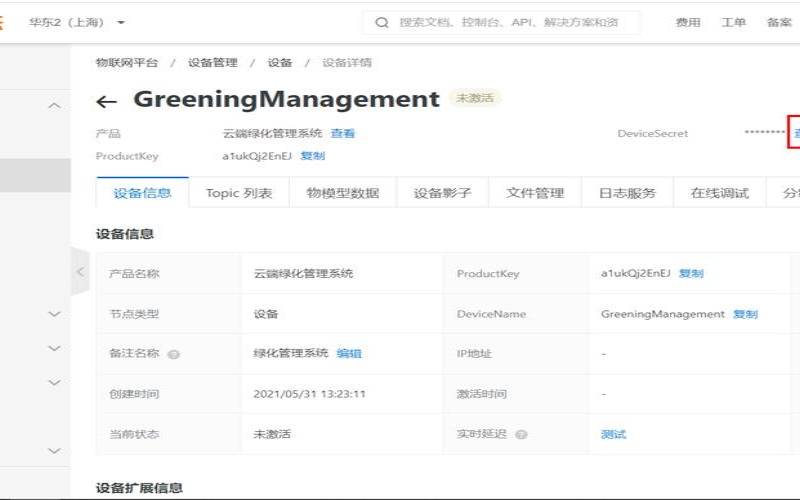Focus the top search input field
The height and width of the screenshot is (500, 800).
(x=502, y=22)
